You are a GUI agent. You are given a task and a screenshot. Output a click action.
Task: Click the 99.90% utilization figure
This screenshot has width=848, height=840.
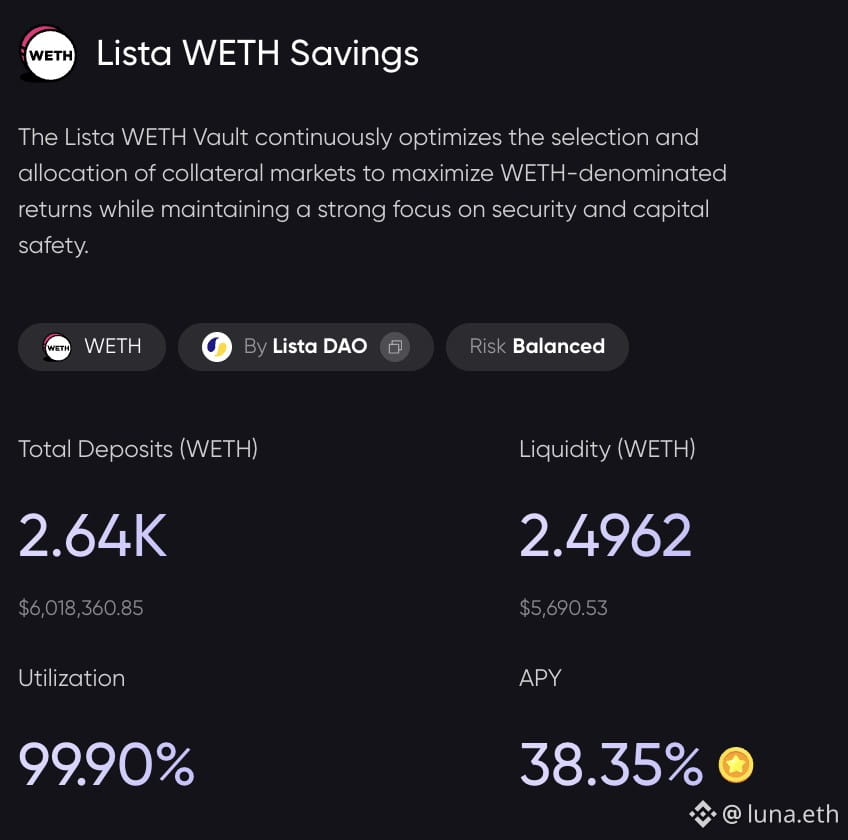107,764
